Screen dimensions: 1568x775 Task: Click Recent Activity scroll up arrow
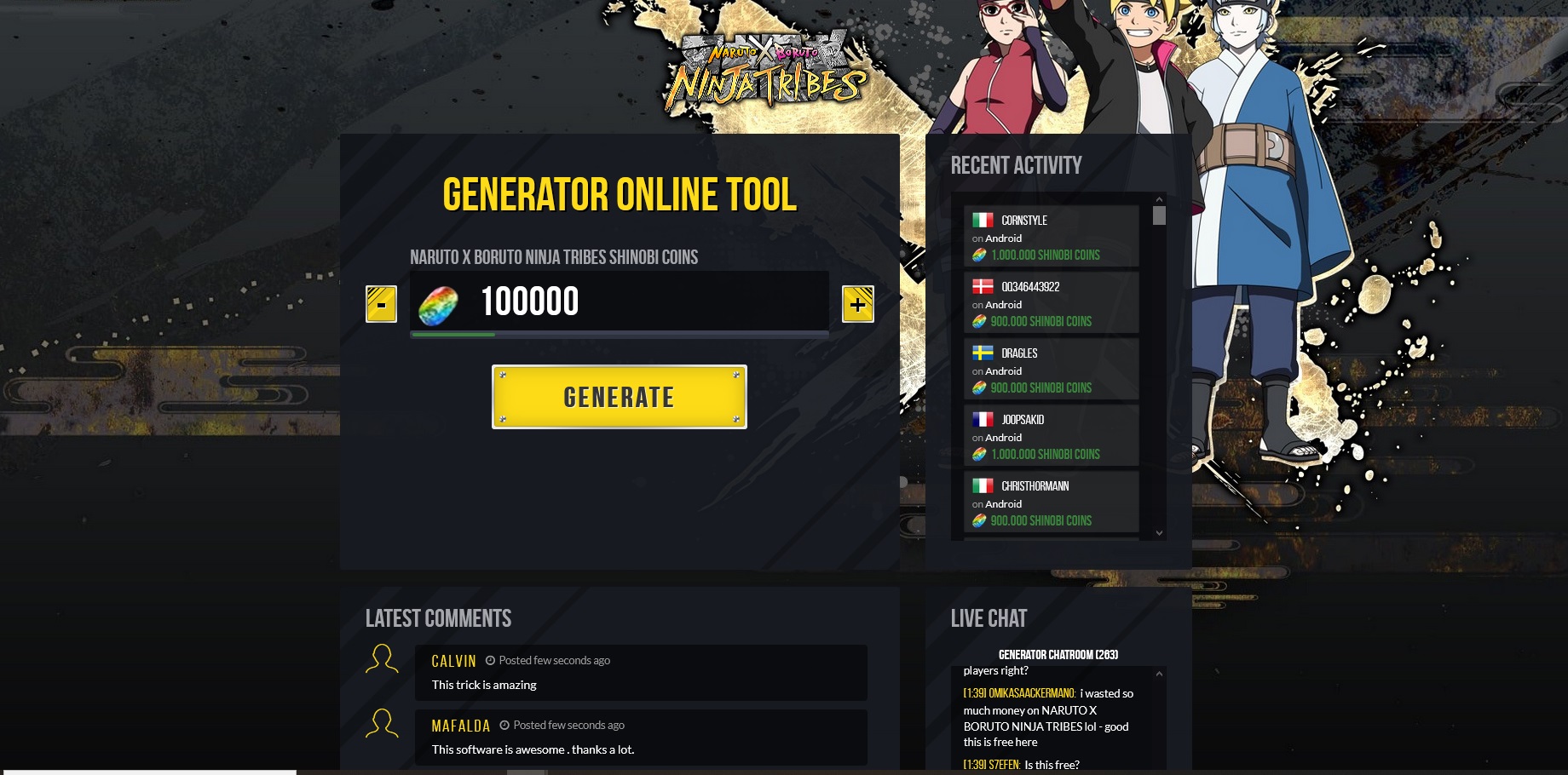[x=1159, y=199]
